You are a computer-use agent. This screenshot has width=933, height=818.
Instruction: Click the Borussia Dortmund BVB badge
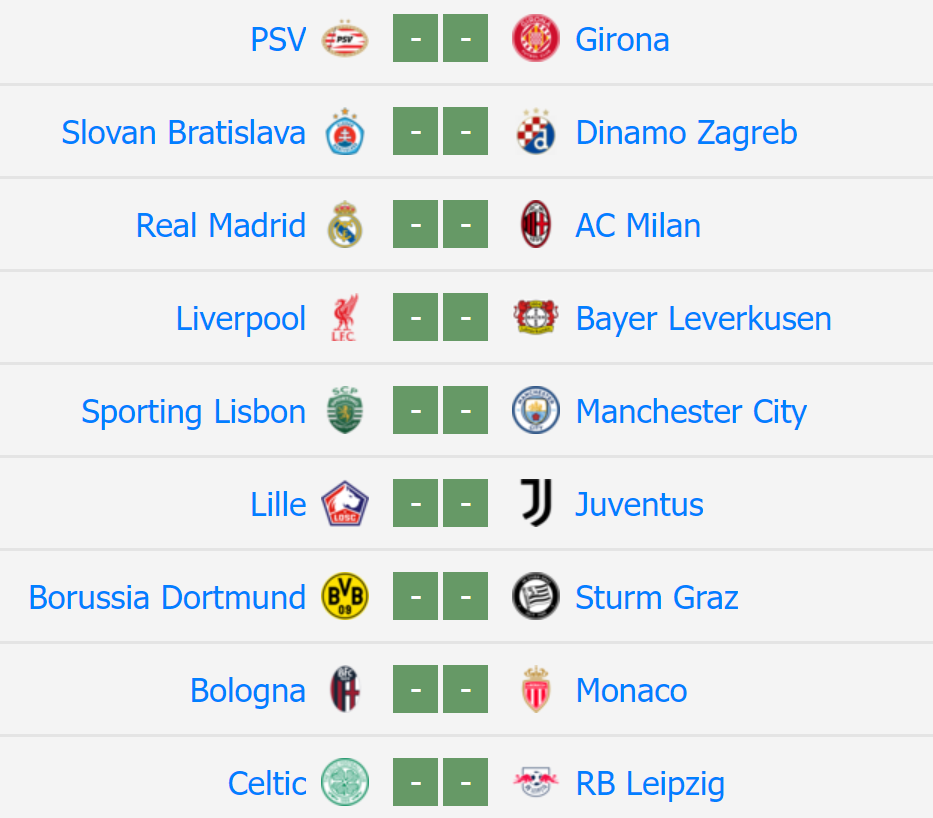click(x=345, y=598)
